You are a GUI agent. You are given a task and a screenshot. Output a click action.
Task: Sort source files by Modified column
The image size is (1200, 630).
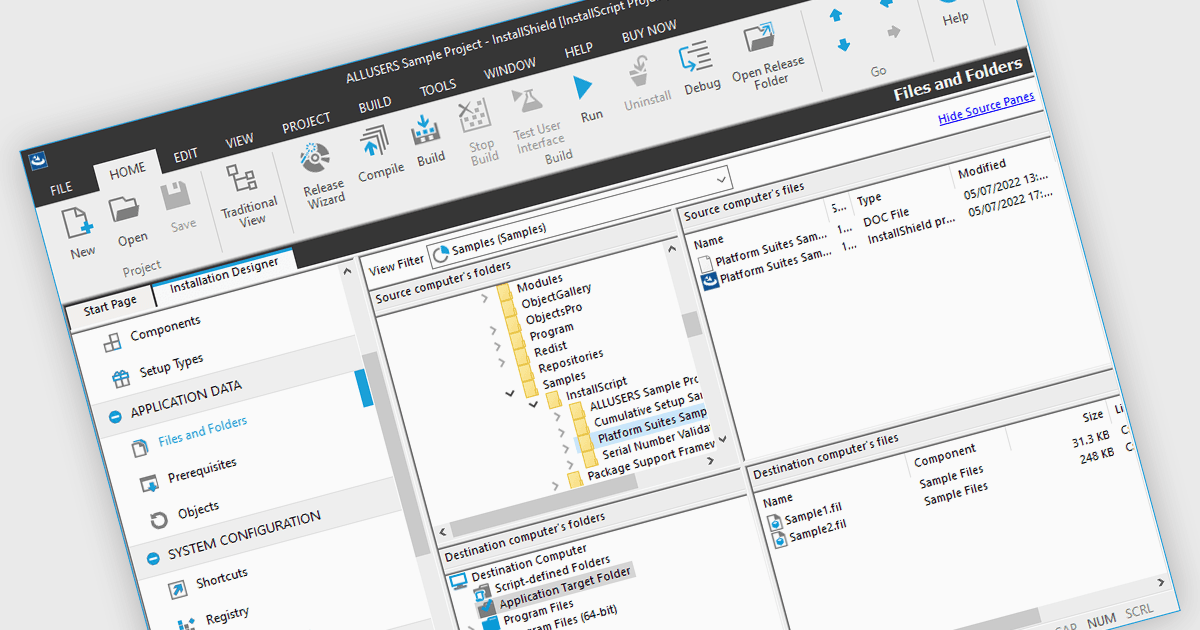click(x=982, y=169)
